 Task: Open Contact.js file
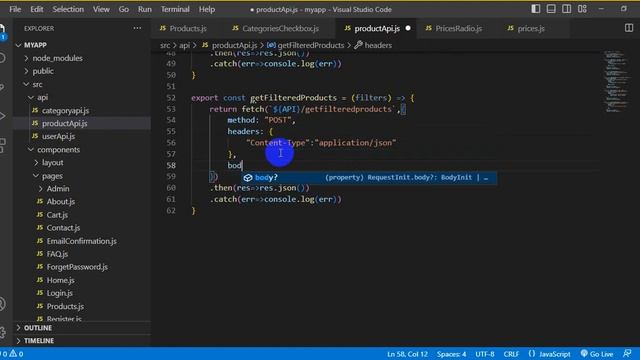[x=63, y=228]
